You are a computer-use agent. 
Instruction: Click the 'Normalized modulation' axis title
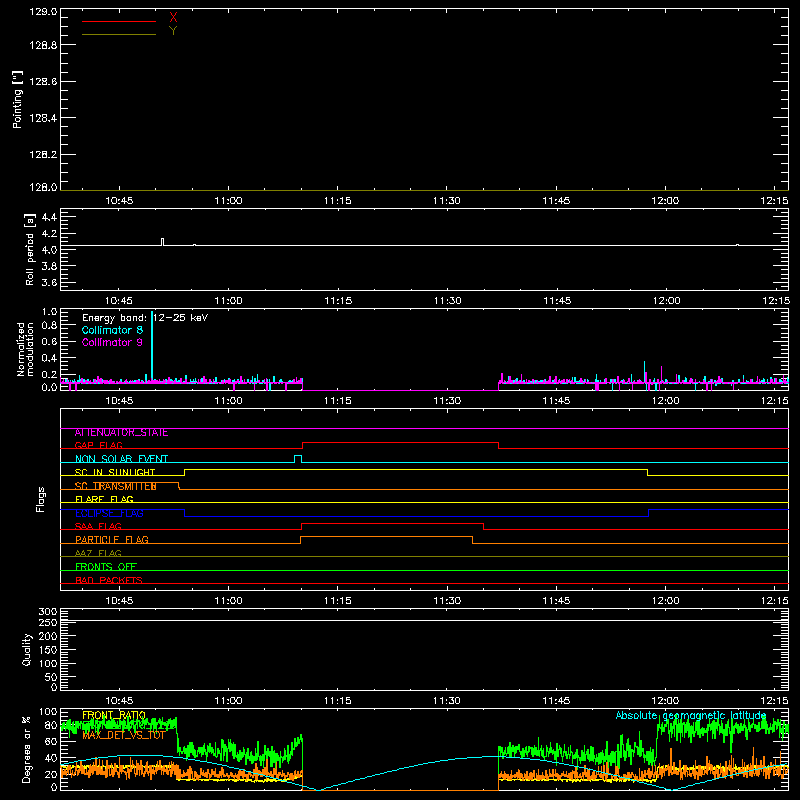click(x=25, y=349)
